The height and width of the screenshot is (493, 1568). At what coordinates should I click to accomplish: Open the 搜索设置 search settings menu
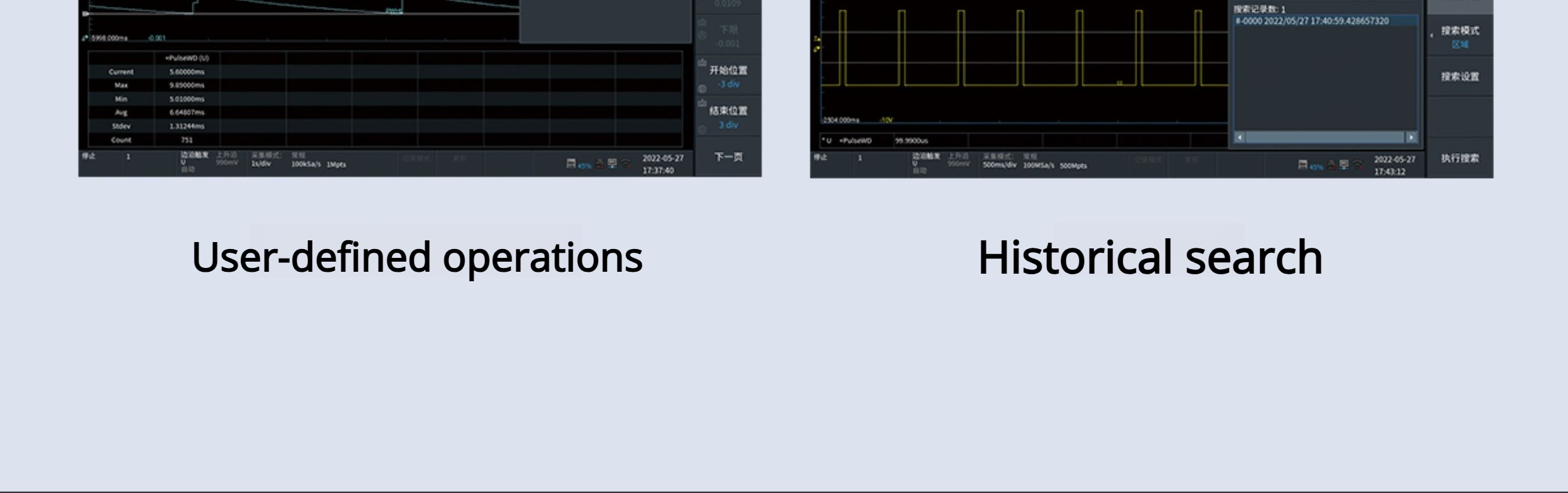tap(1460, 77)
